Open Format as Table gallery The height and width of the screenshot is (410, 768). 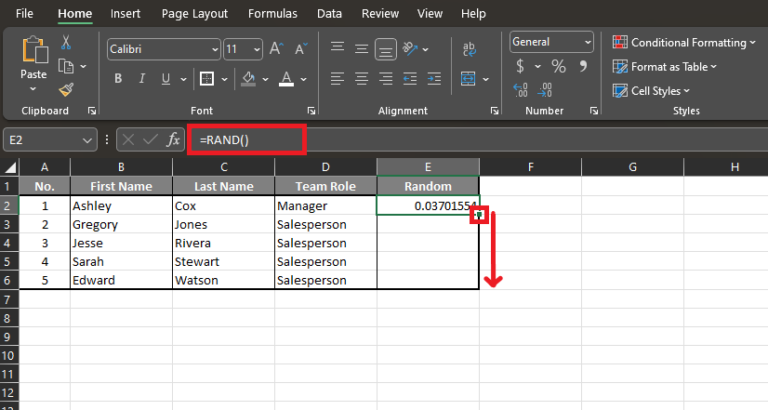tap(665, 67)
